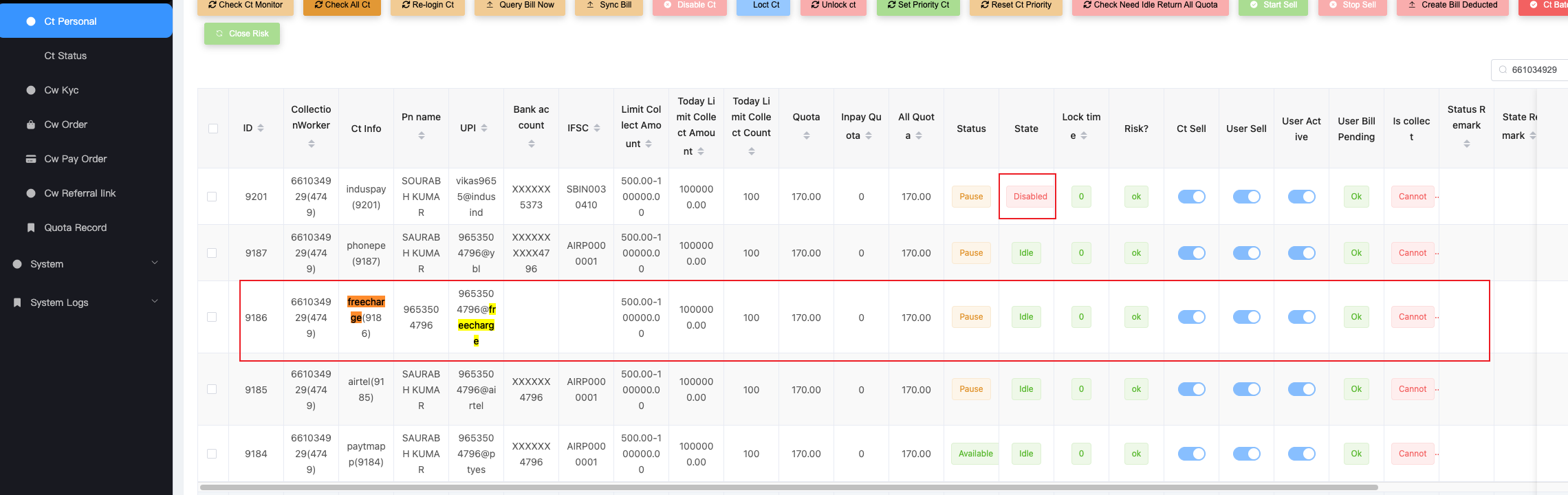Click the search magnifier icon
This screenshot has width=1568, height=495.
tap(1503, 70)
